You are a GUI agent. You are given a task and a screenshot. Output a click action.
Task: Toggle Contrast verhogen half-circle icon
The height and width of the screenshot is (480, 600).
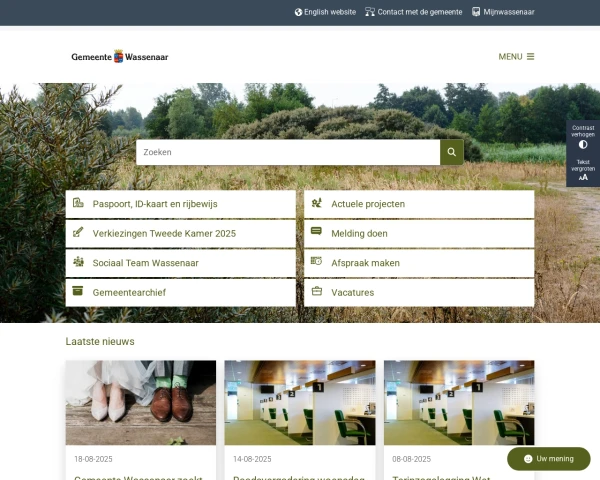583,144
